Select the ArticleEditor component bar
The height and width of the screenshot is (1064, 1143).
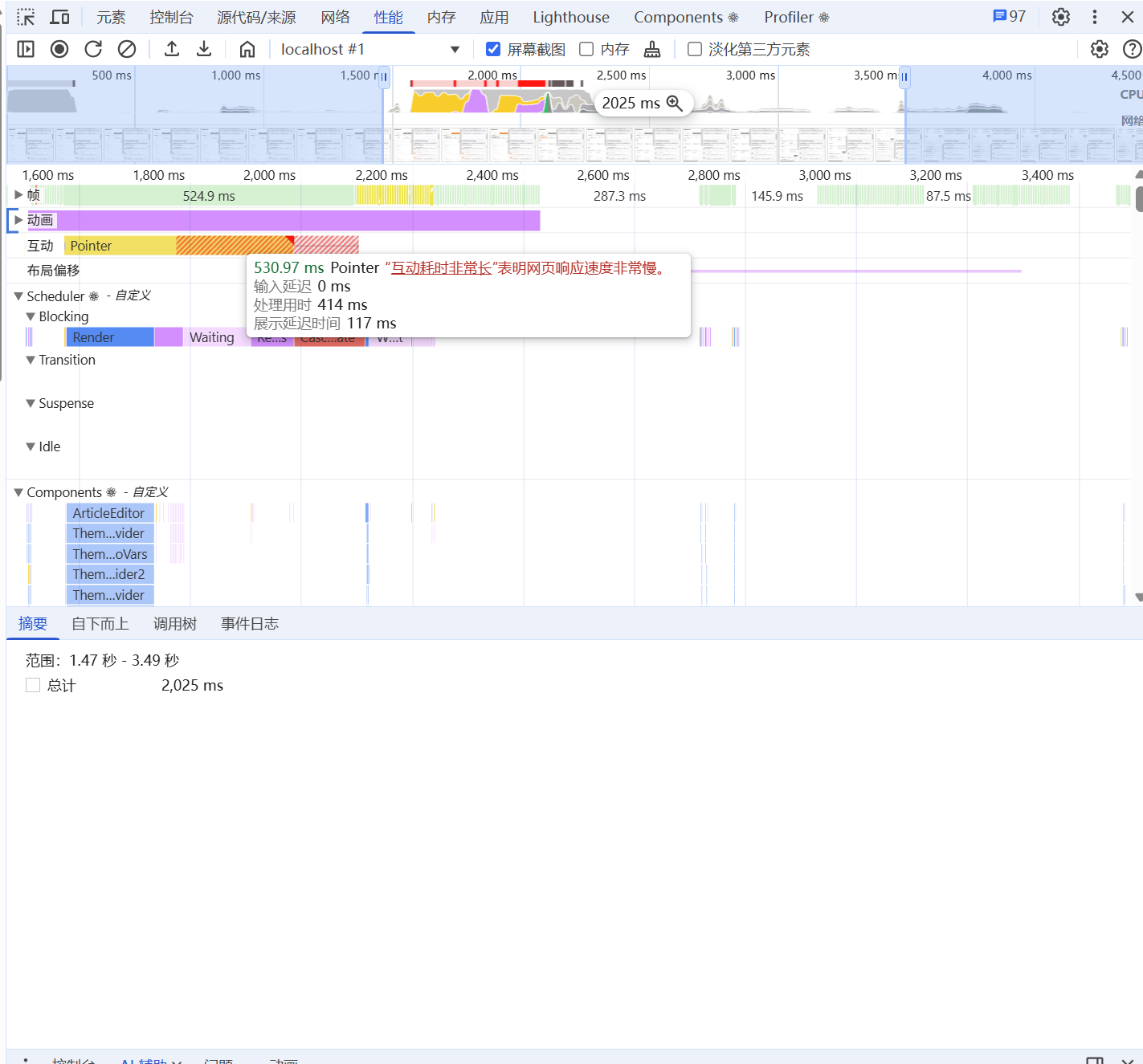click(x=111, y=513)
